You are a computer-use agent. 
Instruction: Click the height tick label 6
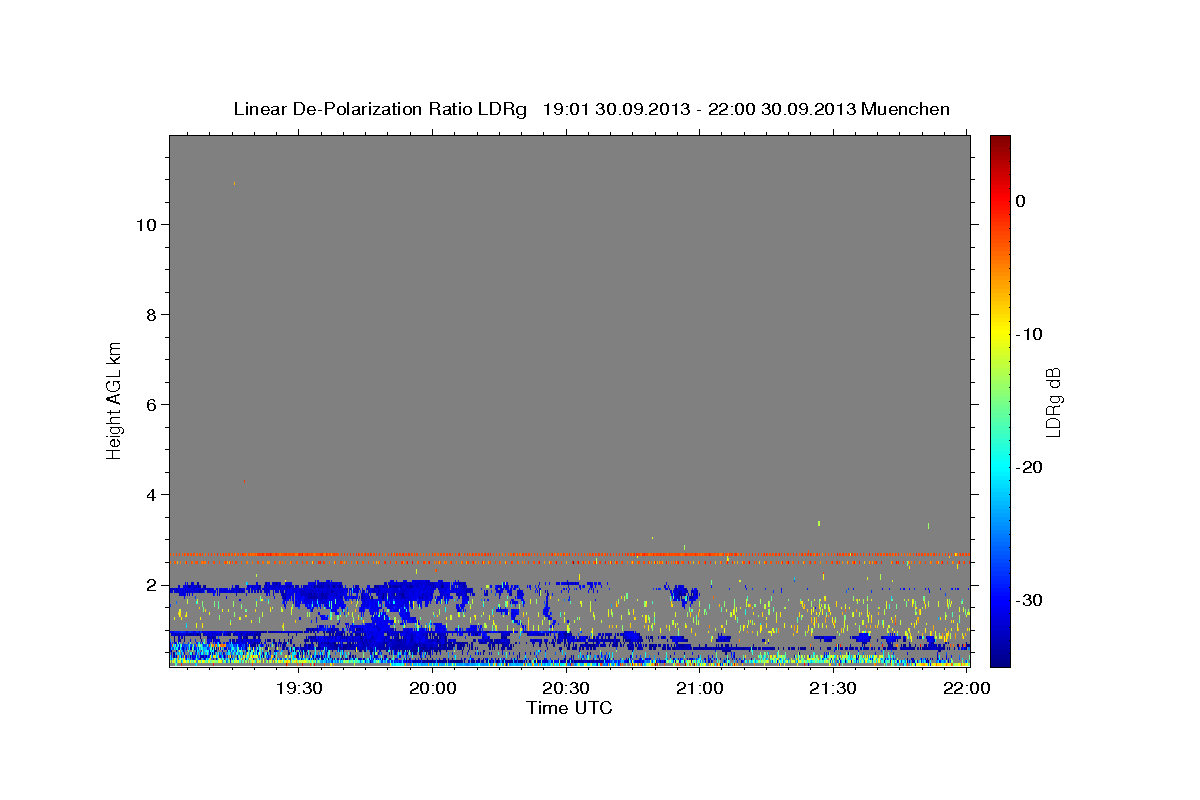[x=151, y=404]
